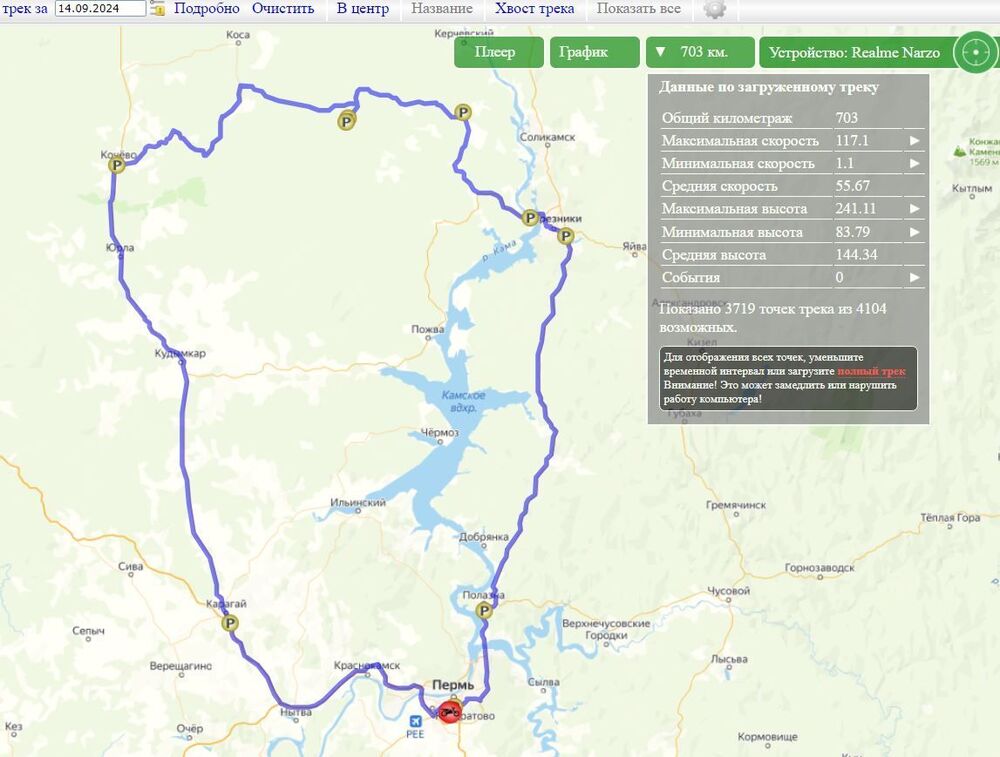The image size is (1000, 757).
Task: Click the parking marker at Березники
Action: tap(530, 217)
